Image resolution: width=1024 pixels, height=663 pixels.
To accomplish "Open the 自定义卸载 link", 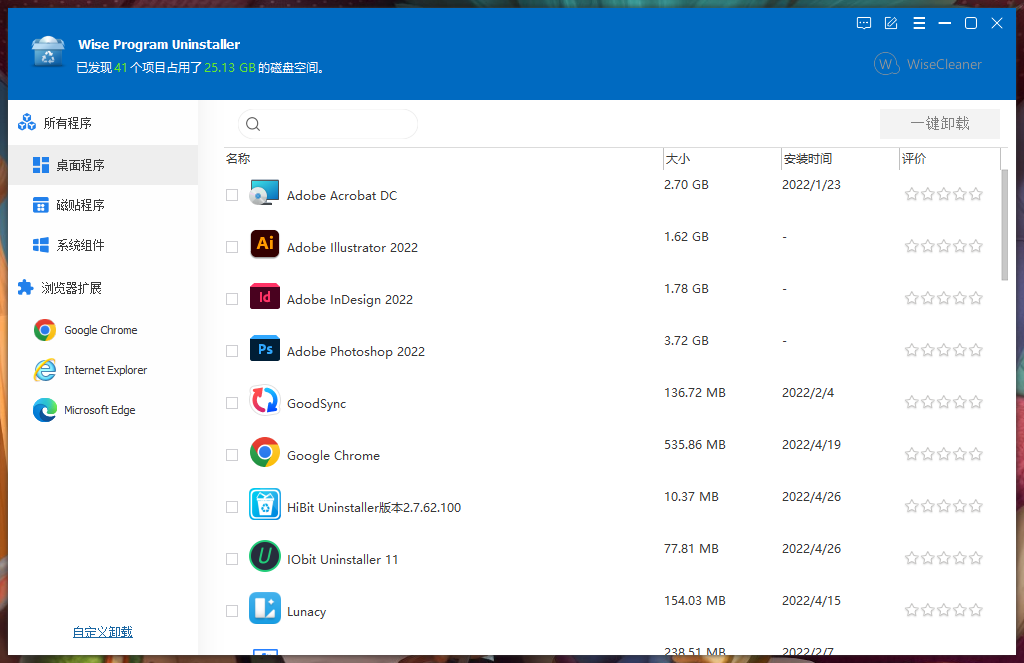I will (103, 632).
